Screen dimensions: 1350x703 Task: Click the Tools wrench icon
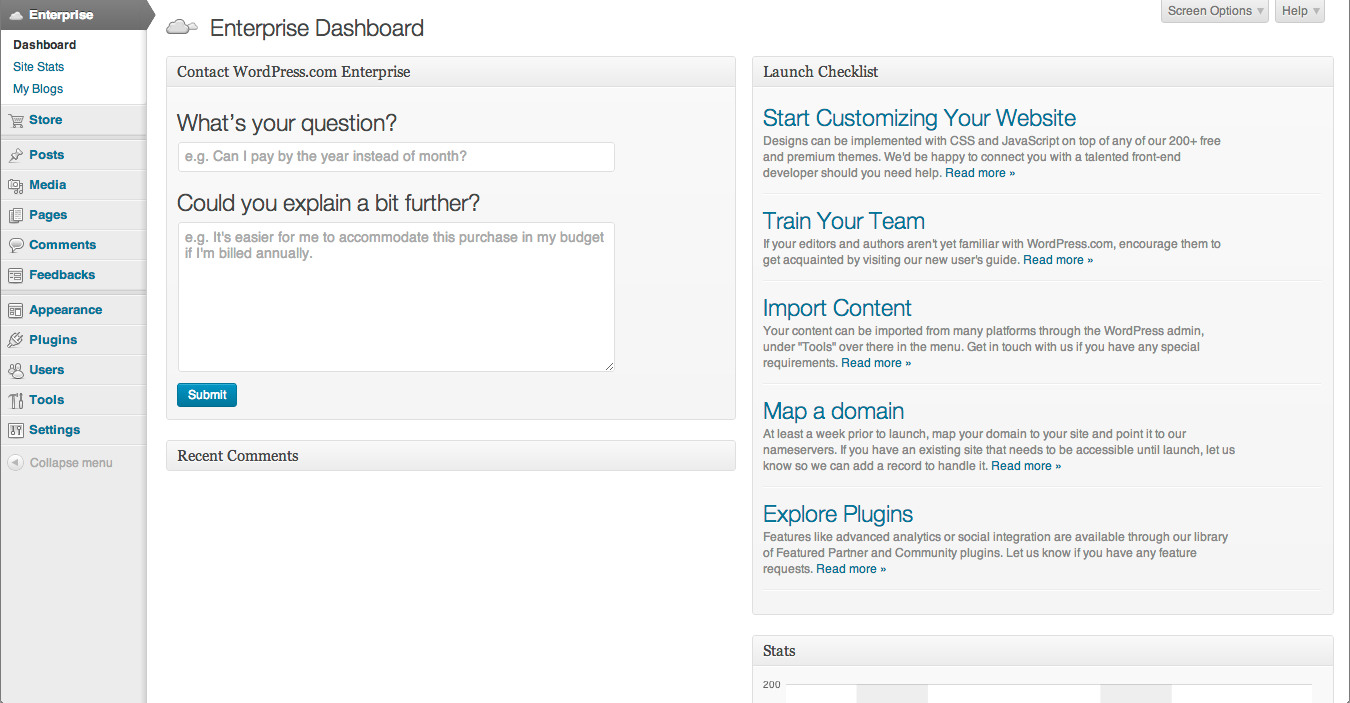click(16, 400)
